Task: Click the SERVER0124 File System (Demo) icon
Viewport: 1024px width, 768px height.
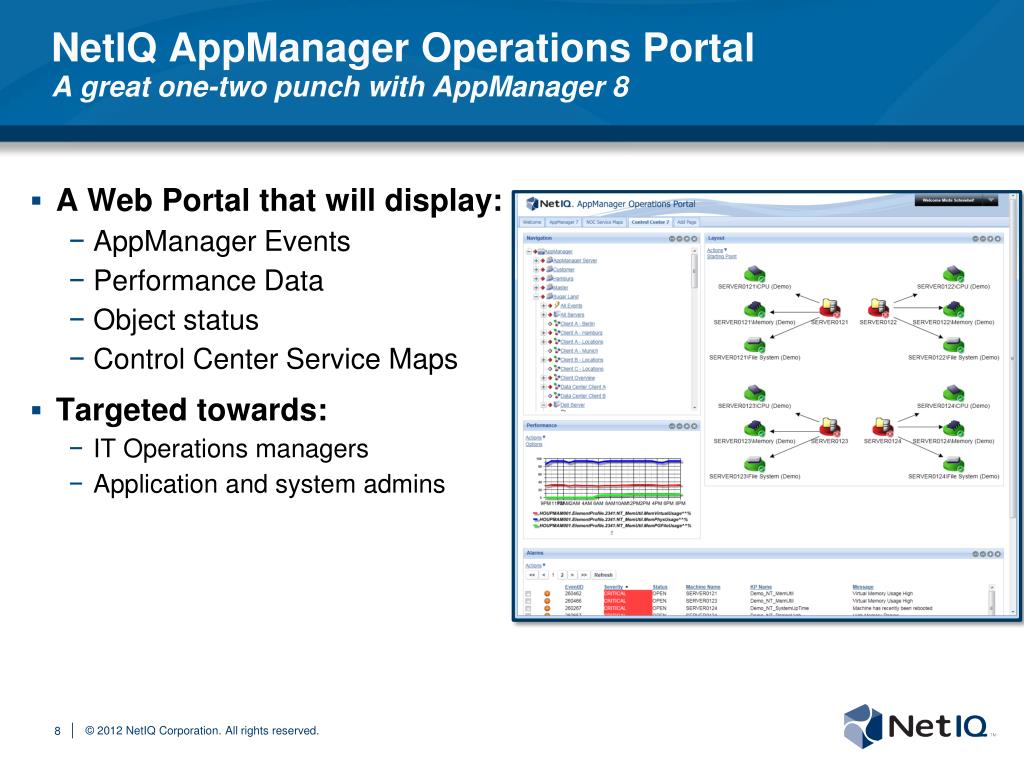Action: coord(953,464)
